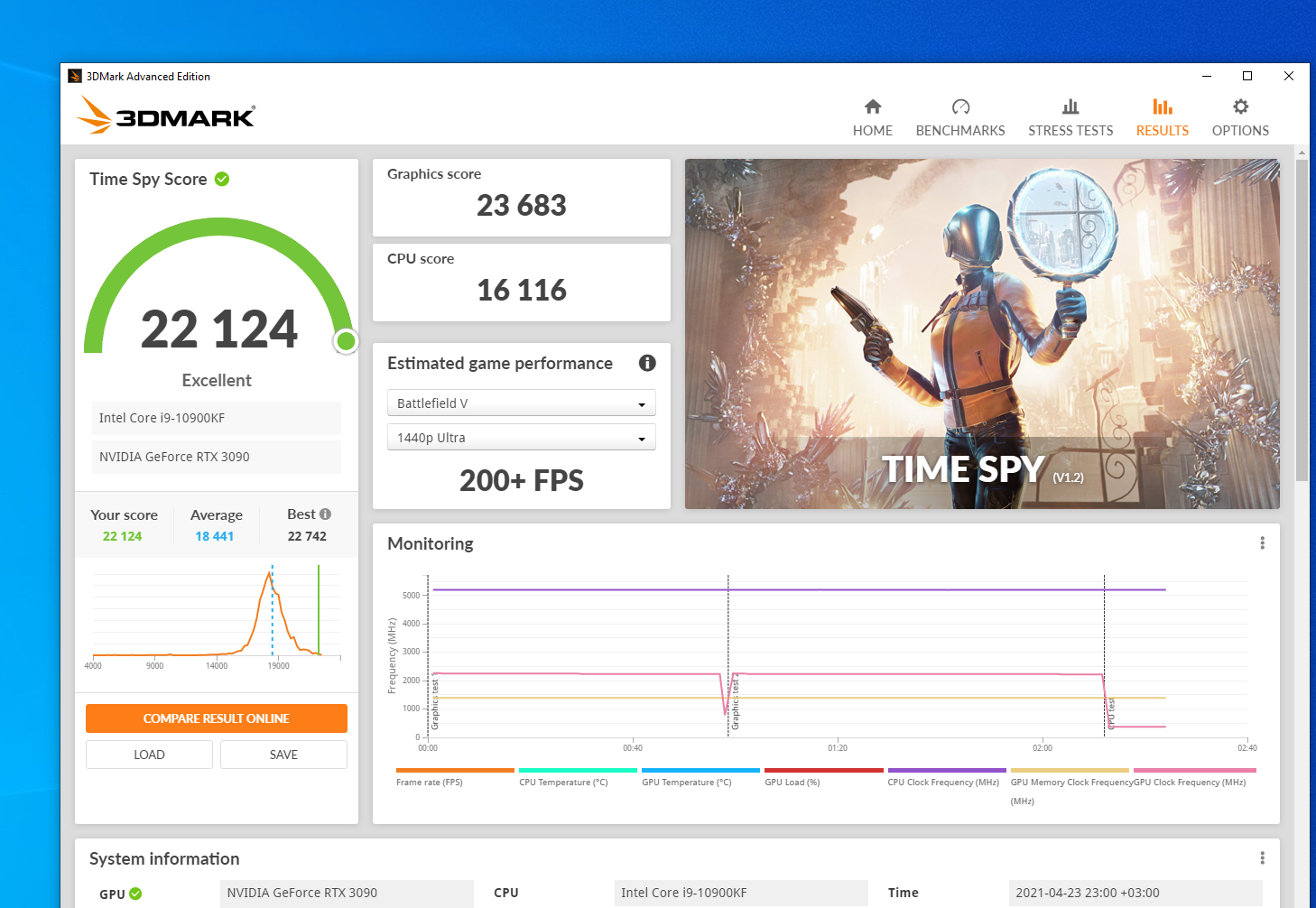Image resolution: width=1316 pixels, height=908 pixels.
Task: Click the Graphics test 2 marker line
Action: coord(728,656)
